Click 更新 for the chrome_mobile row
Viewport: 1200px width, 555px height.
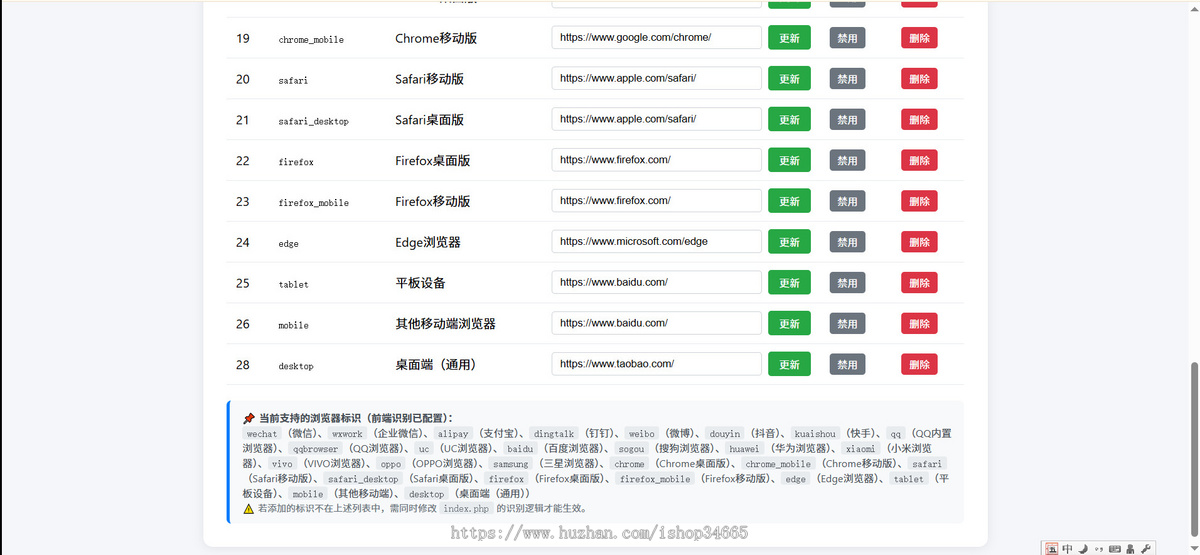click(789, 38)
